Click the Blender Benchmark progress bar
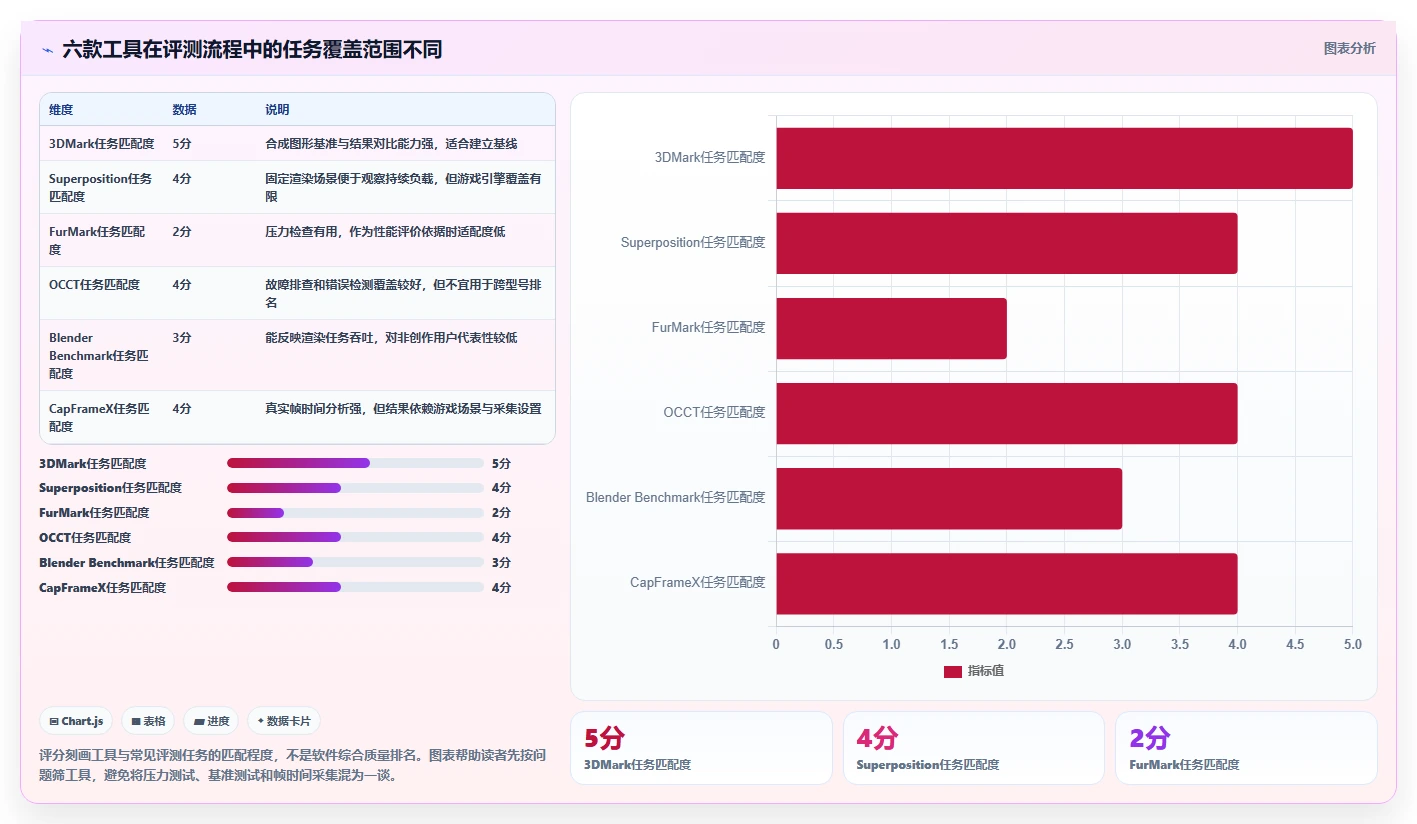The width and height of the screenshot is (1417, 824). (x=355, y=562)
